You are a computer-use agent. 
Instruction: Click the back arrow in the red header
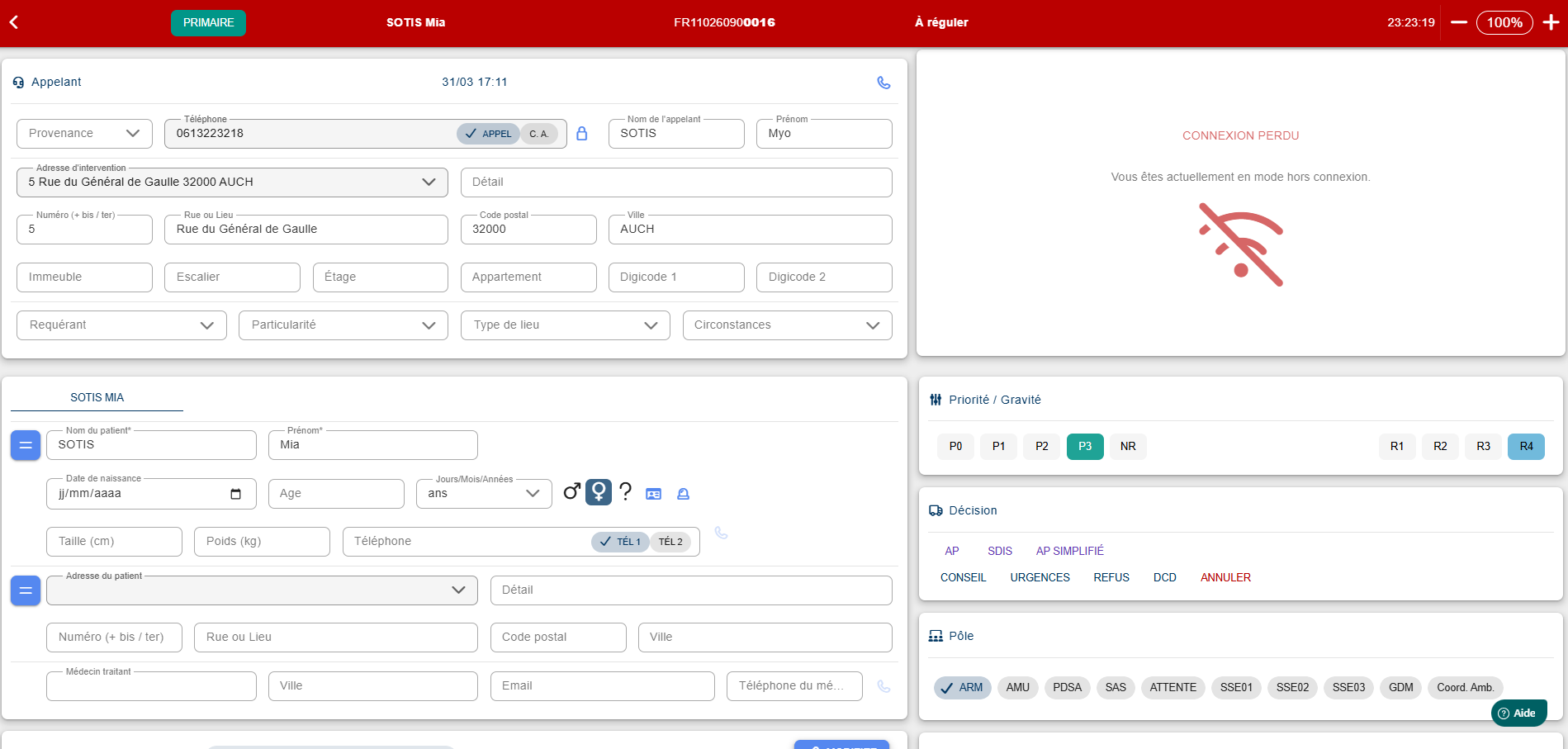(x=14, y=22)
